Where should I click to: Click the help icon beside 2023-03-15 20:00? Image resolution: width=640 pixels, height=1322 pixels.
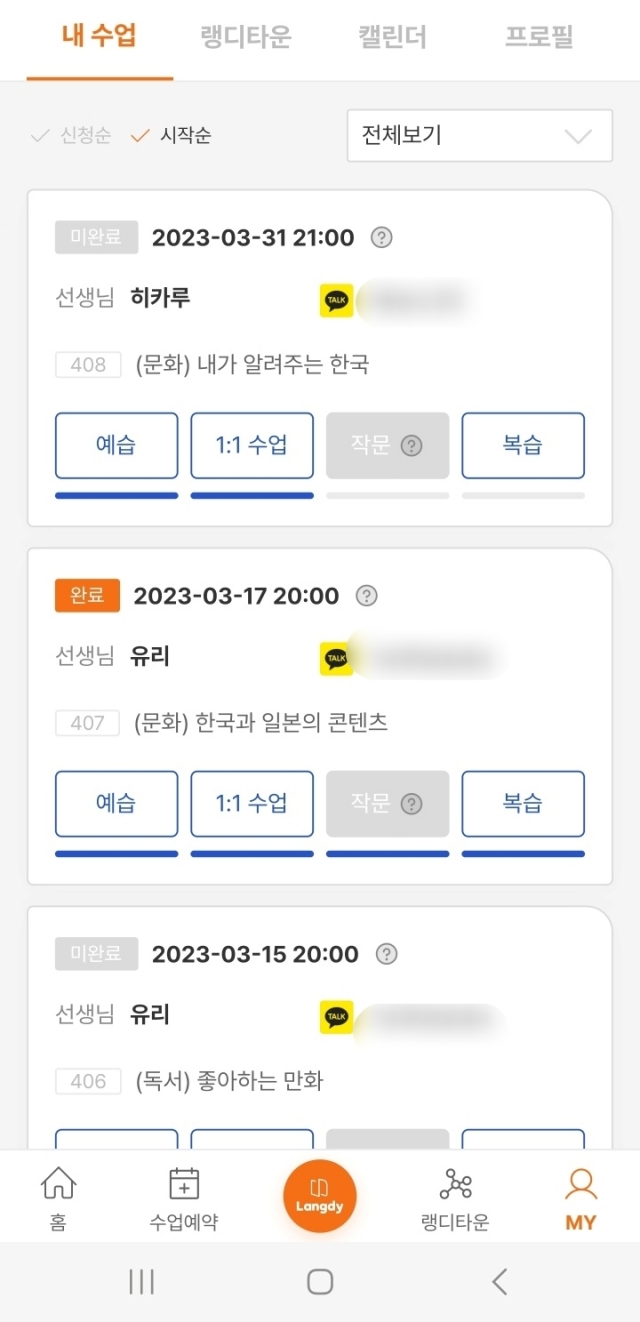pos(386,954)
